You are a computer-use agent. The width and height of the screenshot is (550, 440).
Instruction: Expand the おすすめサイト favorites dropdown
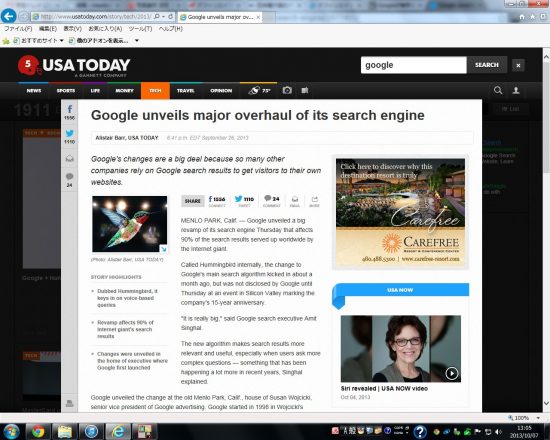pyautogui.click(x=62, y=41)
